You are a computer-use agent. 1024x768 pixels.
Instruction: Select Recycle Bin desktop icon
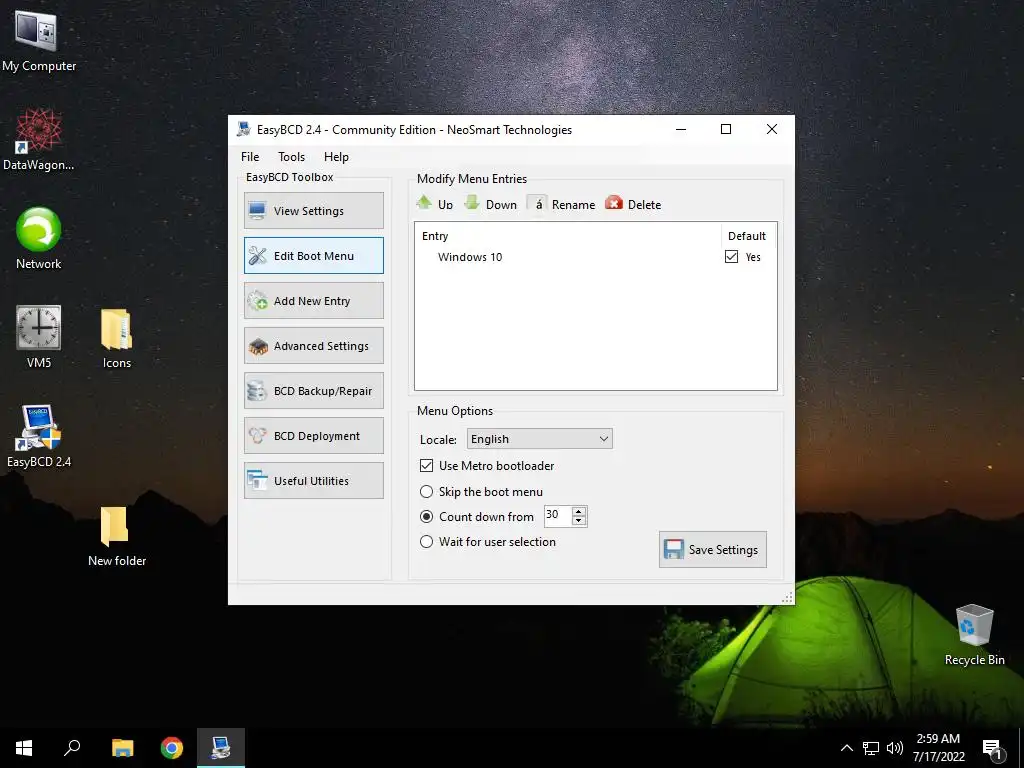click(974, 635)
